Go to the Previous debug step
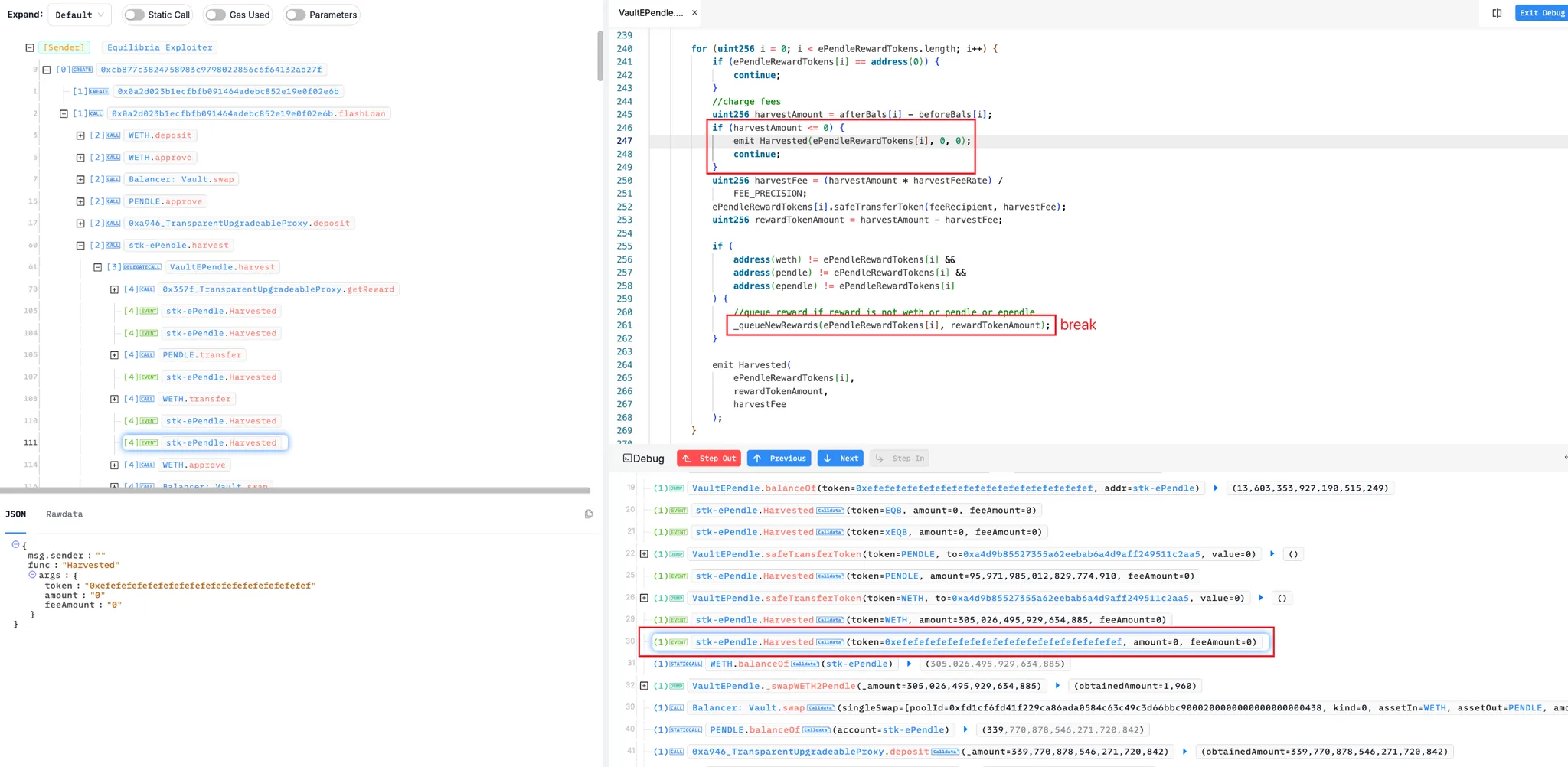 tap(779, 459)
